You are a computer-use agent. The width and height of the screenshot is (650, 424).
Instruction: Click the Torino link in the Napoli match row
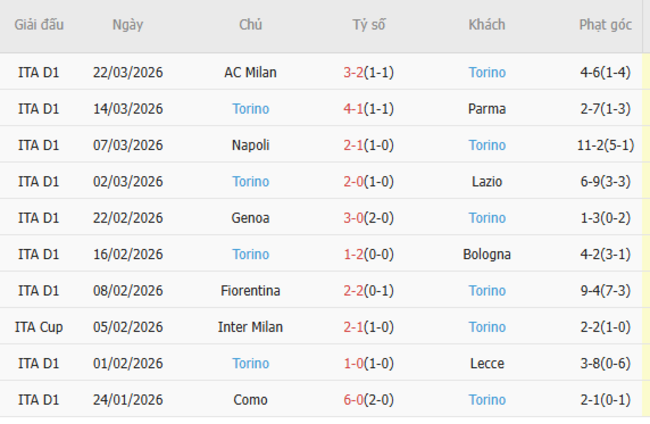[x=487, y=145]
